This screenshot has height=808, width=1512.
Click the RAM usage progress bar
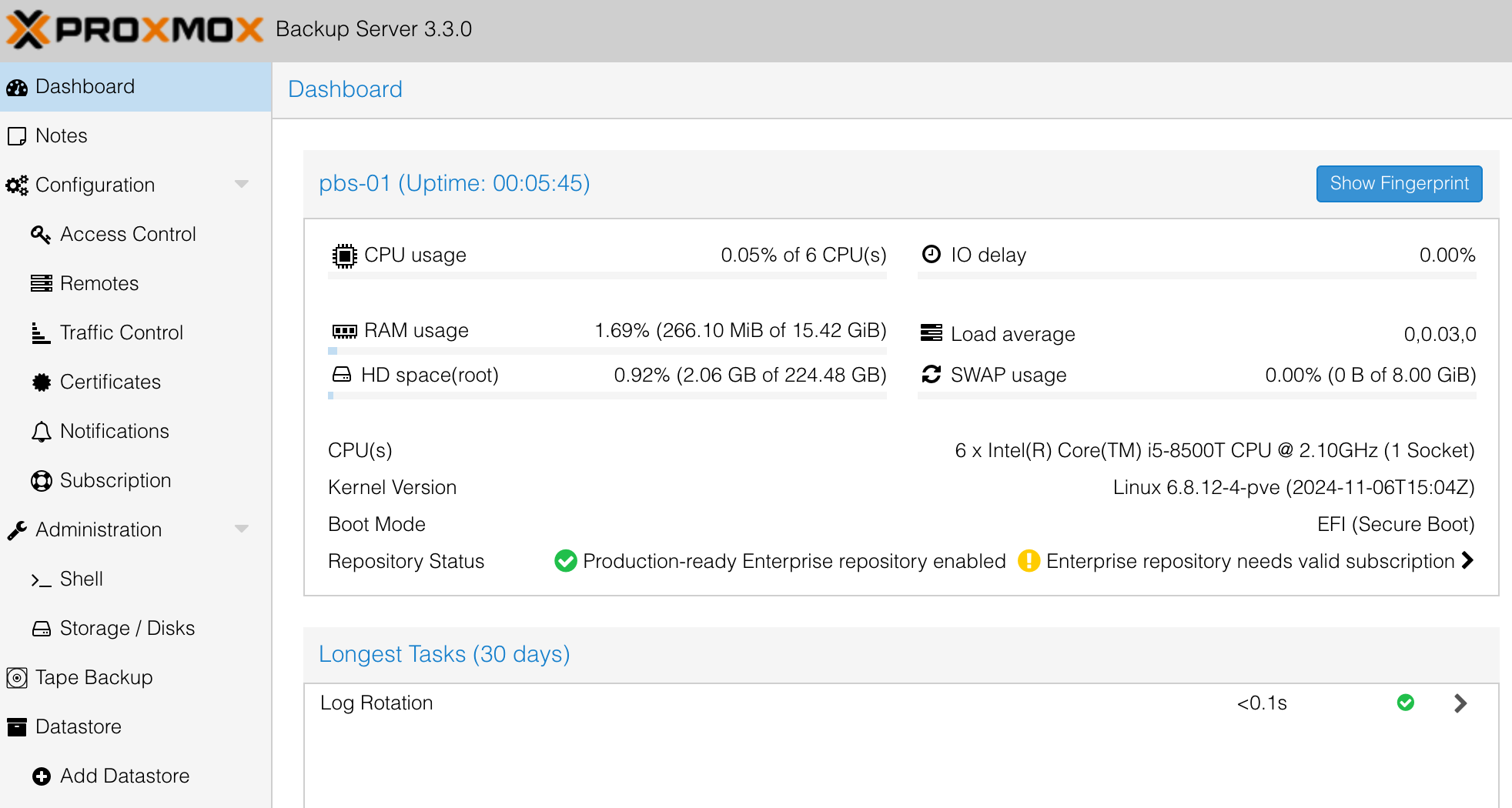607,351
